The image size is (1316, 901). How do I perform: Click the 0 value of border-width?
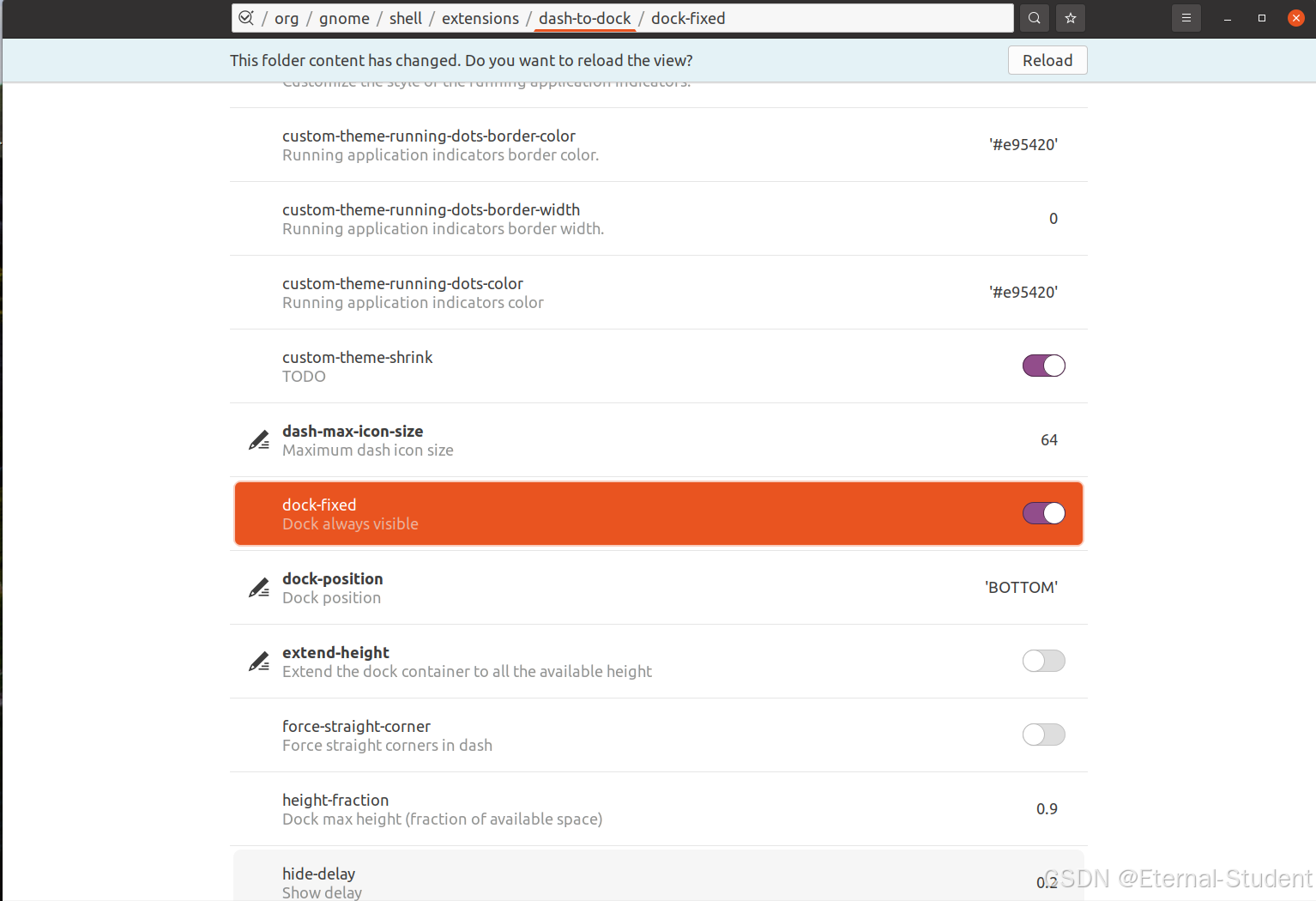1053,219
